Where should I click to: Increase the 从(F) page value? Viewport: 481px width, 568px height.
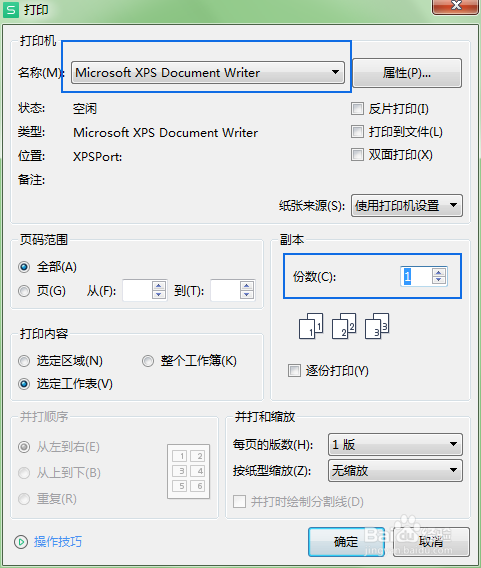point(159,285)
